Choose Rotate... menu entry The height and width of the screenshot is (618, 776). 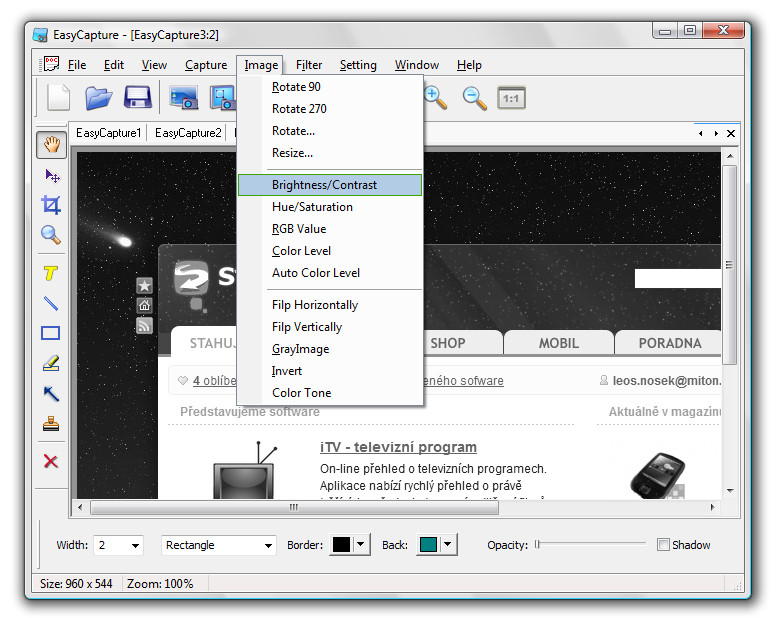(330, 131)
